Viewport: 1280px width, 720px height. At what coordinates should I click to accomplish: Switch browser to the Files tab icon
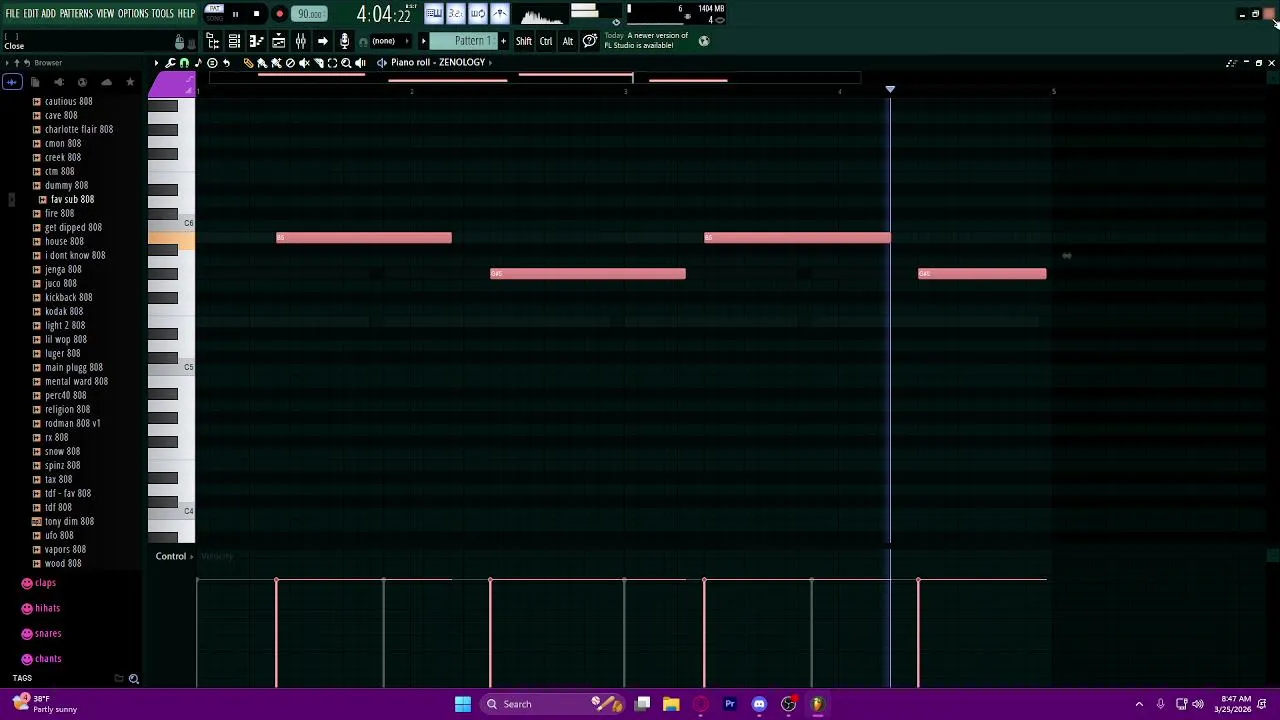pyautogui.click(x=34, y=82)
